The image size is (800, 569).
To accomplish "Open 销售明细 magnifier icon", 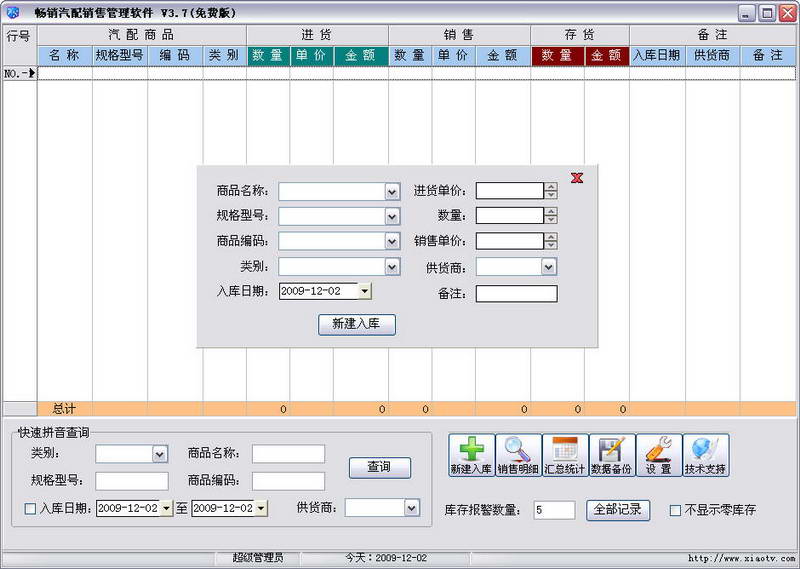I will (518, 455).
